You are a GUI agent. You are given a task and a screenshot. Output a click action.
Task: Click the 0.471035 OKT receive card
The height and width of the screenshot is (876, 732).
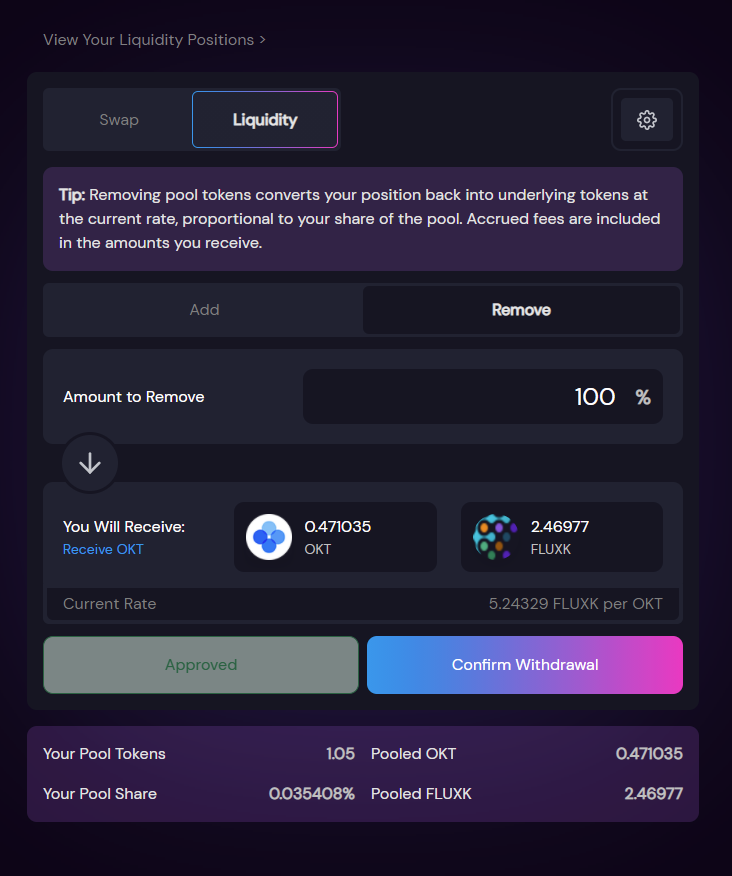(335, 537)
